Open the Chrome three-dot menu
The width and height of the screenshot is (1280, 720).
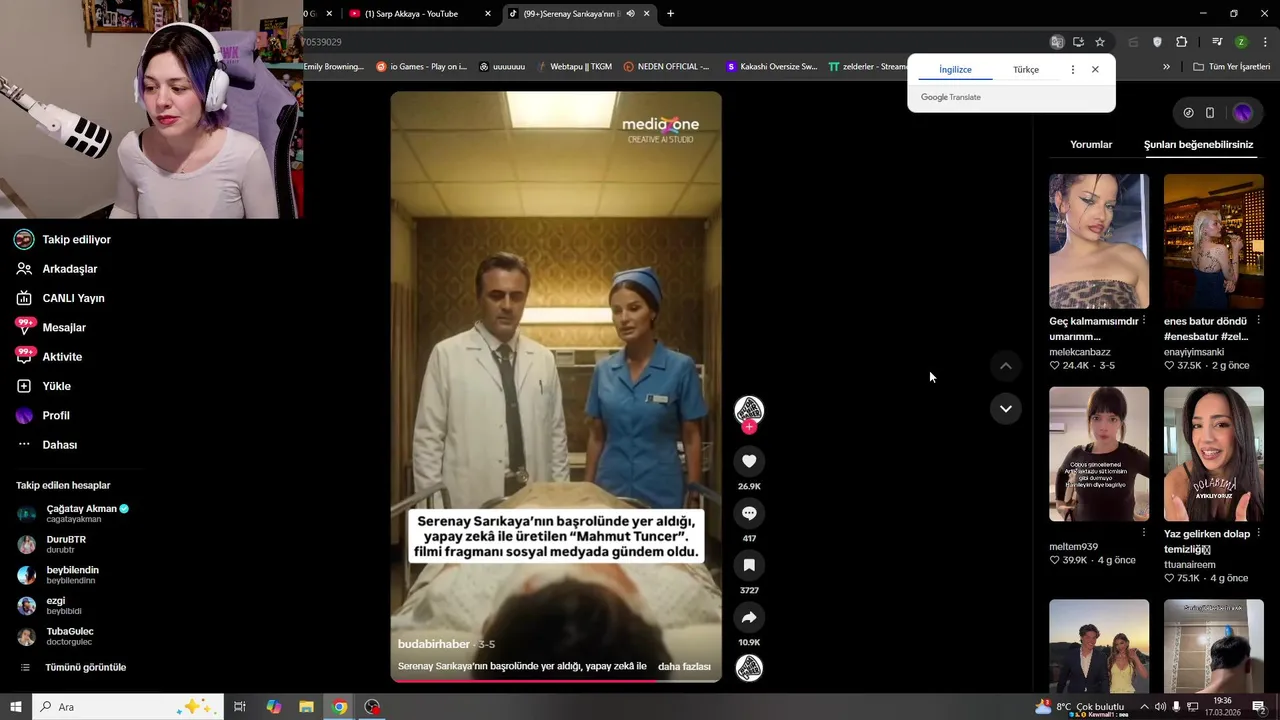click(x=1265, y=42)
